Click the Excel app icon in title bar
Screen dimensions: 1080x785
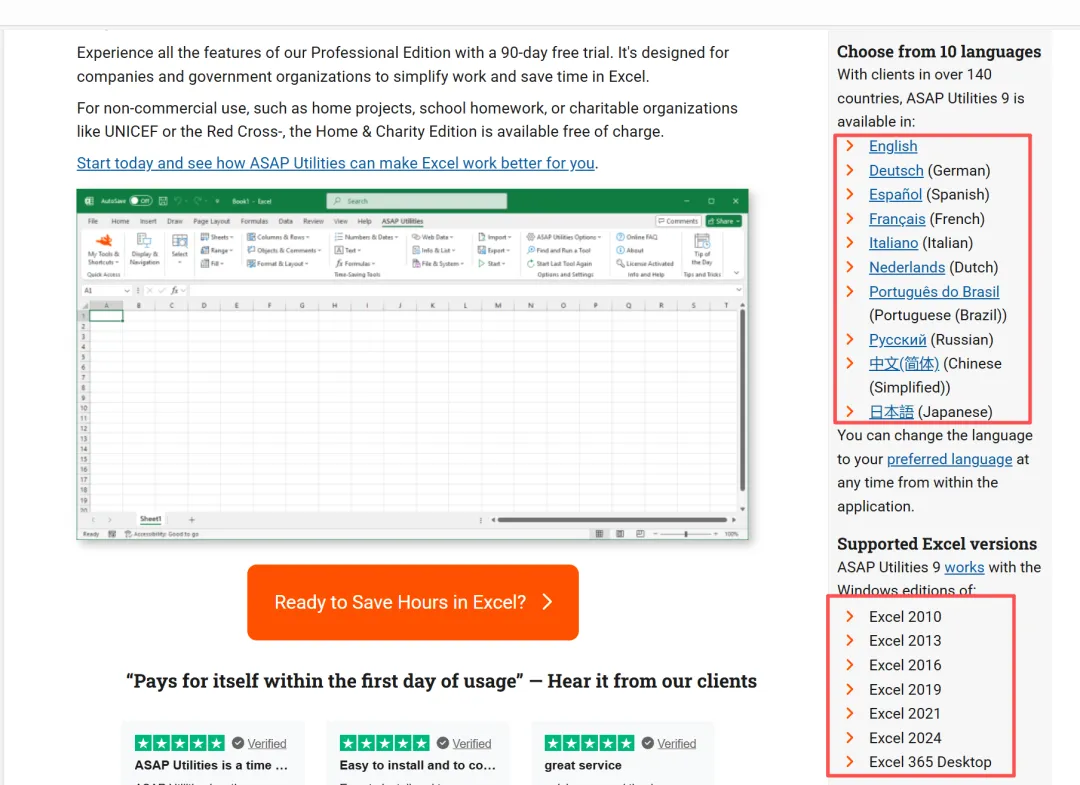coord(89,201)
